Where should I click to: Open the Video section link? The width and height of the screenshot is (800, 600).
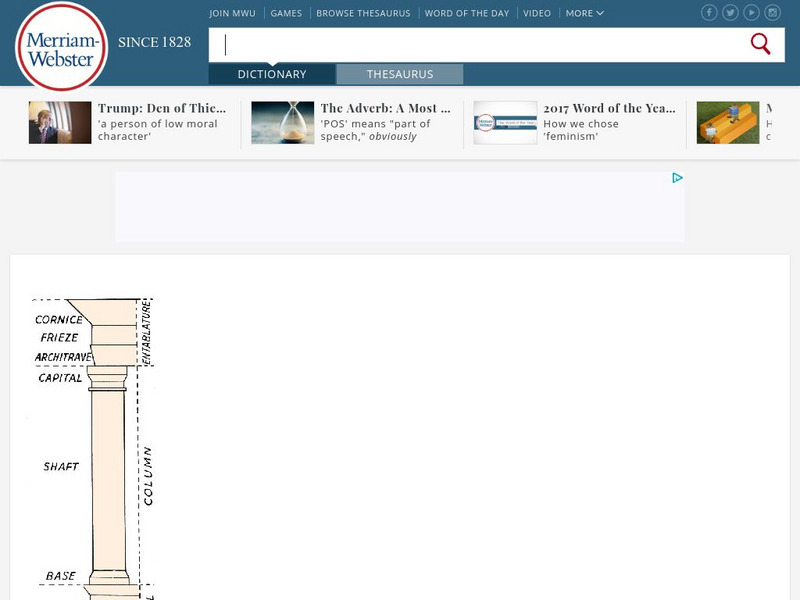coord(536,14)
